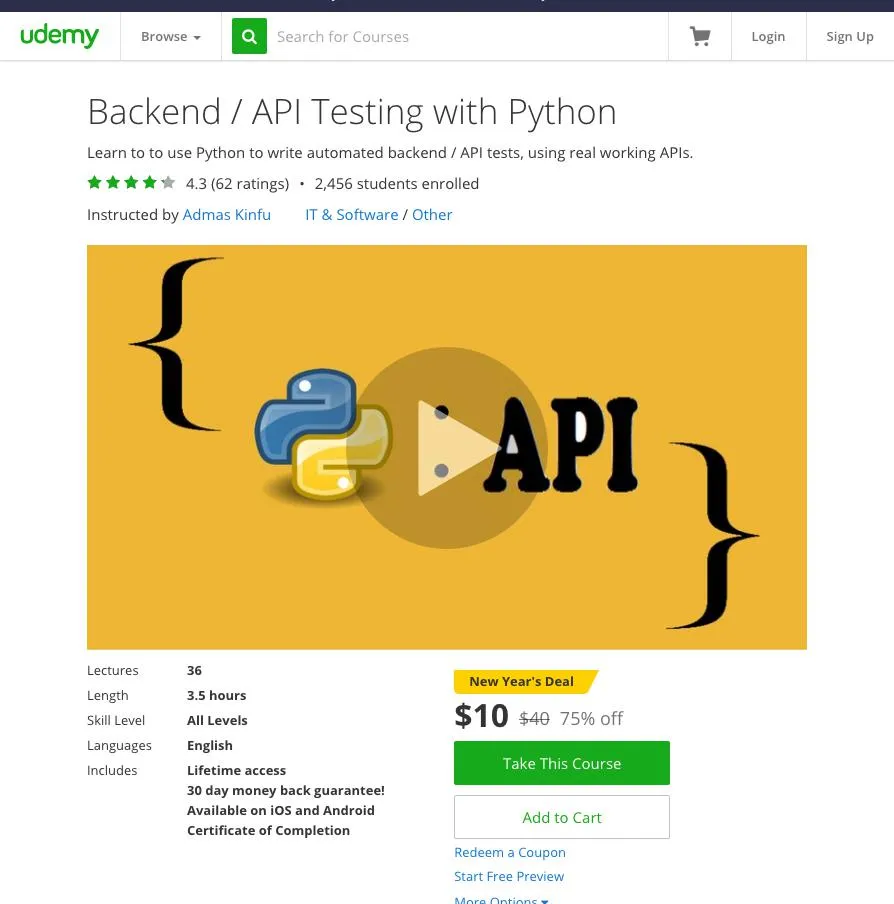The height and width of the screenshot is (904, 894).
Task: Click the Udemy logo
Action: point(59,36)
